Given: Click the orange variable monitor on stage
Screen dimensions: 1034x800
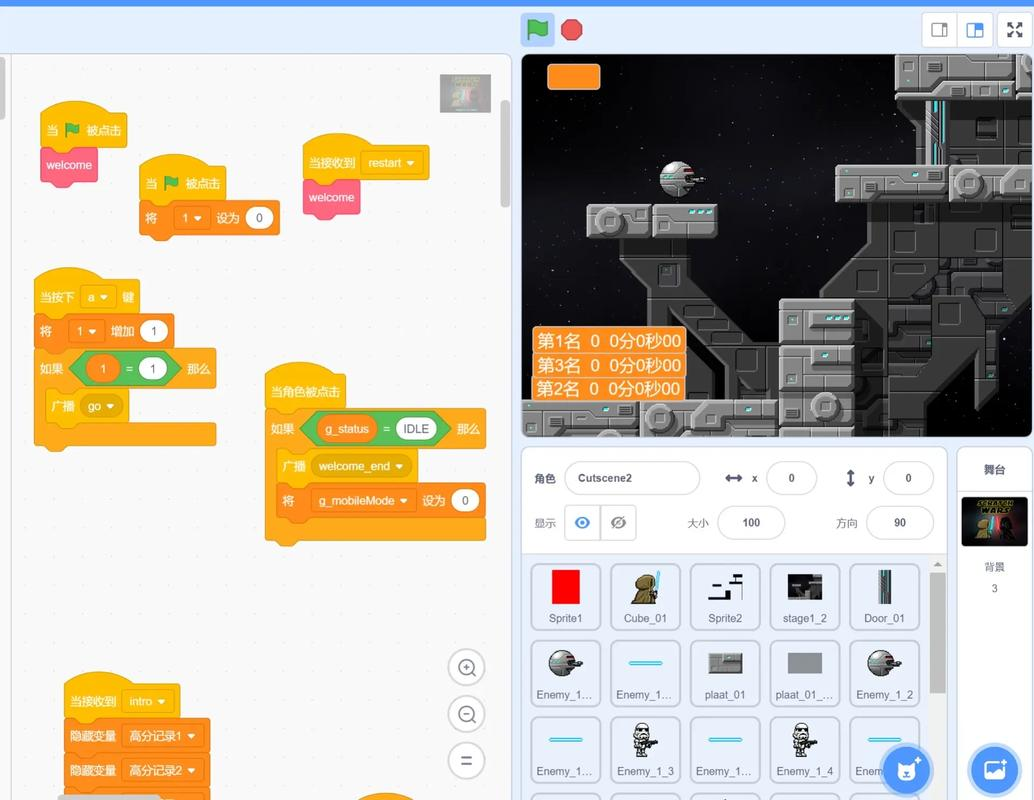Looking at the screenshot, I should click(574, 77).
